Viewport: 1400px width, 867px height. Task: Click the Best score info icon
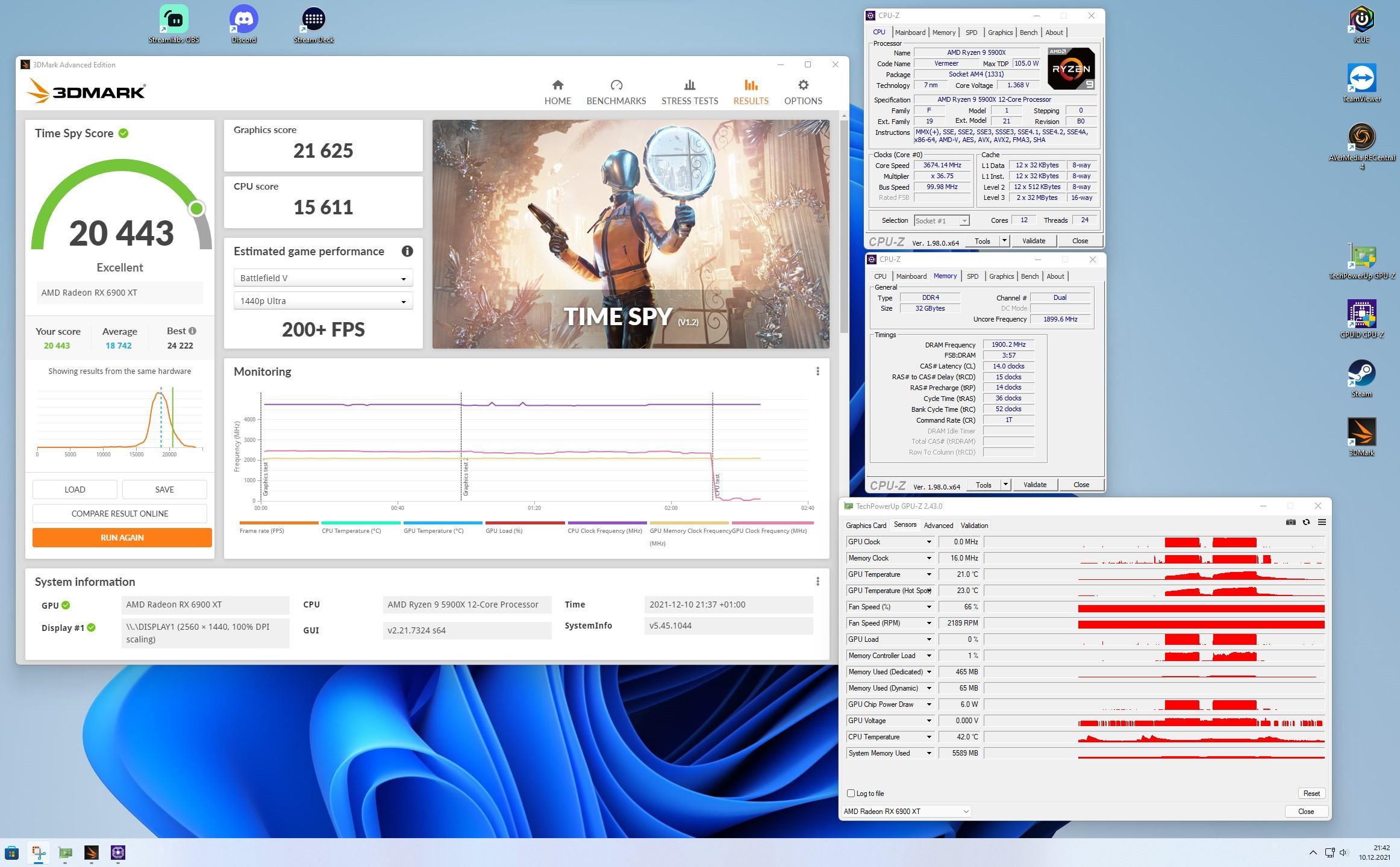(192, 331)
